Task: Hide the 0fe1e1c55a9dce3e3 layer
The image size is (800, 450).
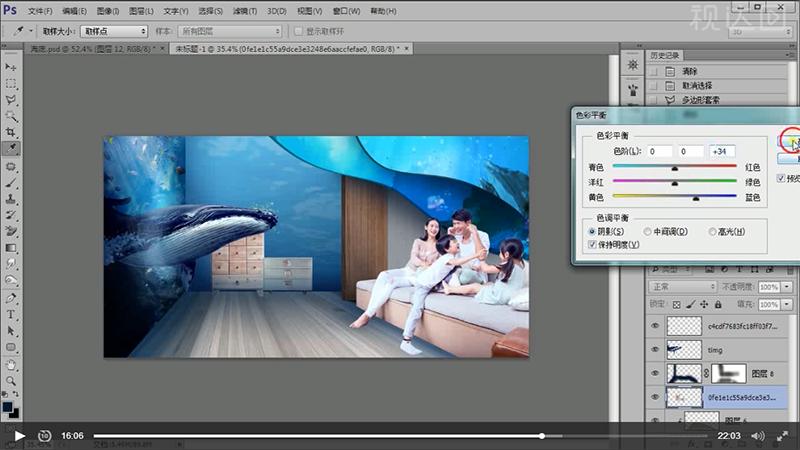Action: (656, 397)
